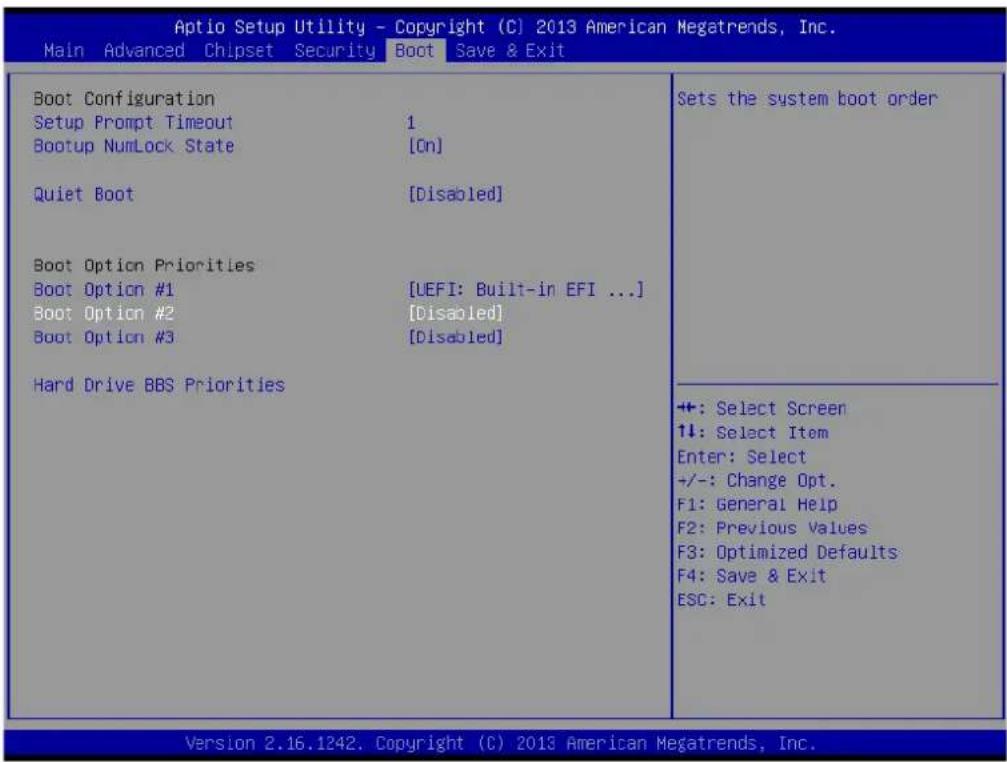The image size is (1007, 762).
Task: Click the 'F4: Save & Exit' hint
Action: click(x=751, y=576)
